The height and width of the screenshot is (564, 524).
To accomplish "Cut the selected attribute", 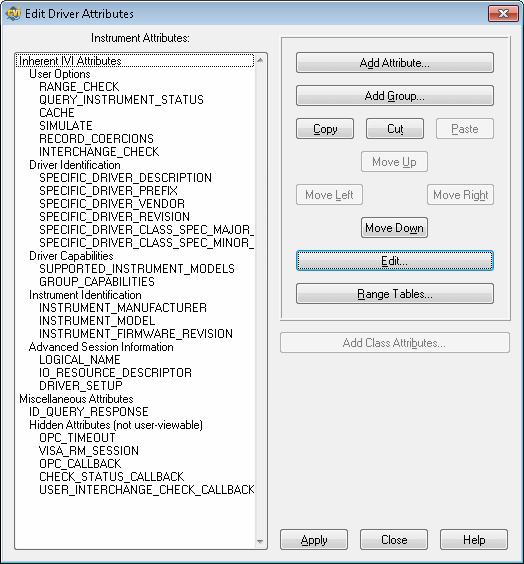I will (x=395, y=129).
